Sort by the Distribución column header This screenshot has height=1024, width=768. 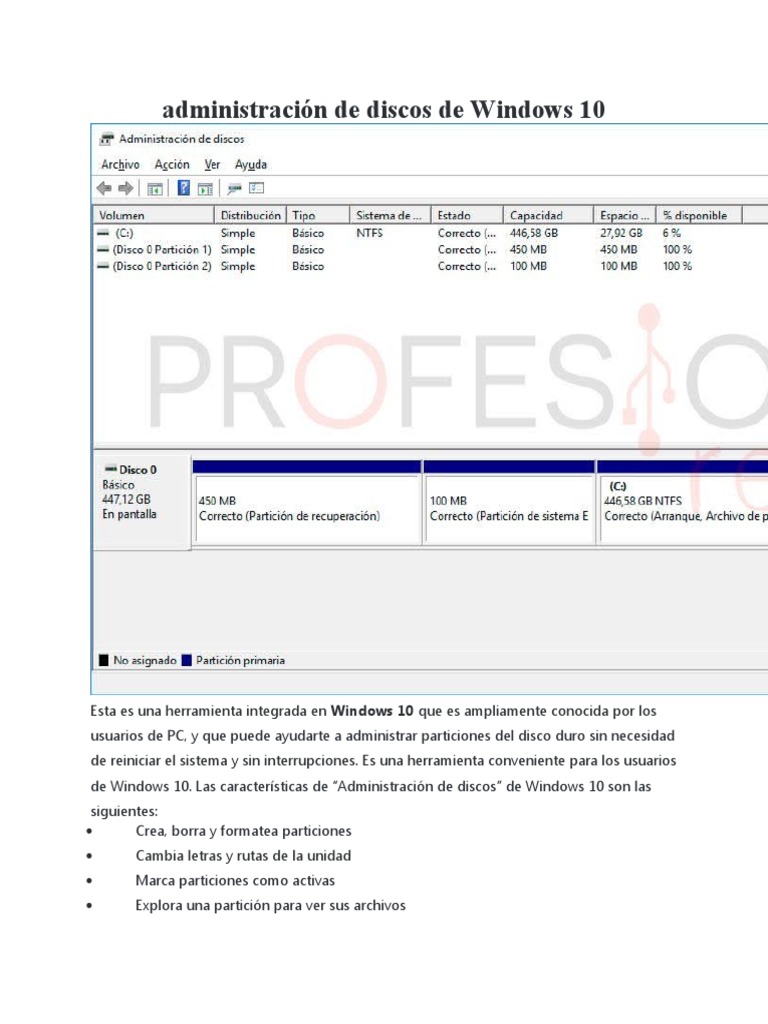(250, 215)
